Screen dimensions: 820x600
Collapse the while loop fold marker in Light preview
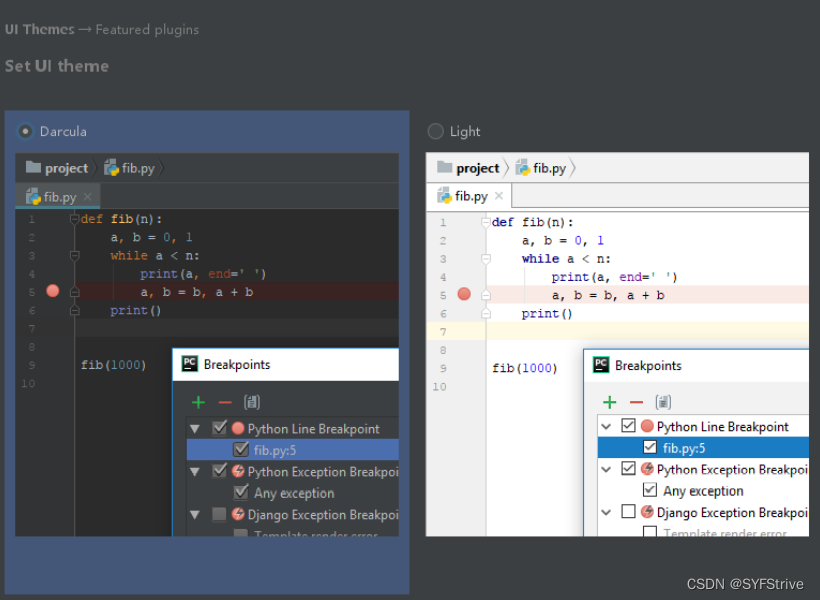[x=485, y=259]
